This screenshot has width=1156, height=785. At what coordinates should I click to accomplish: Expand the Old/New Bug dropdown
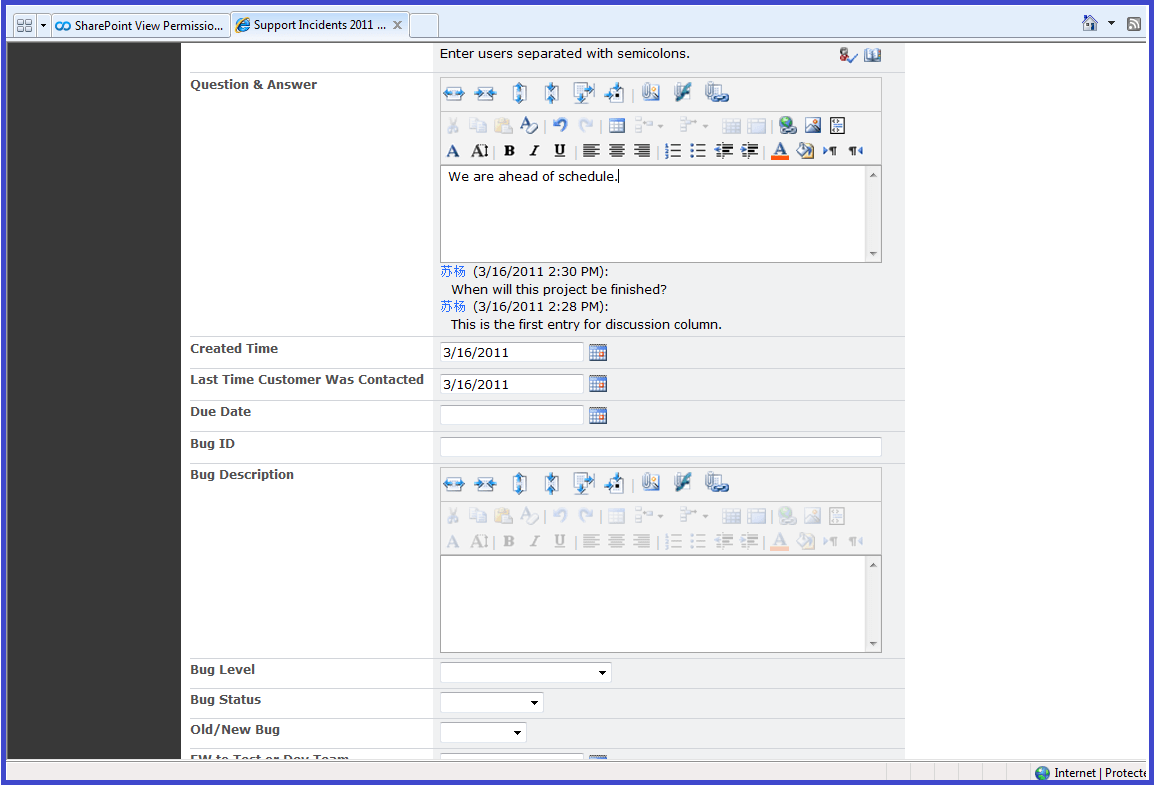pos(518,733)
